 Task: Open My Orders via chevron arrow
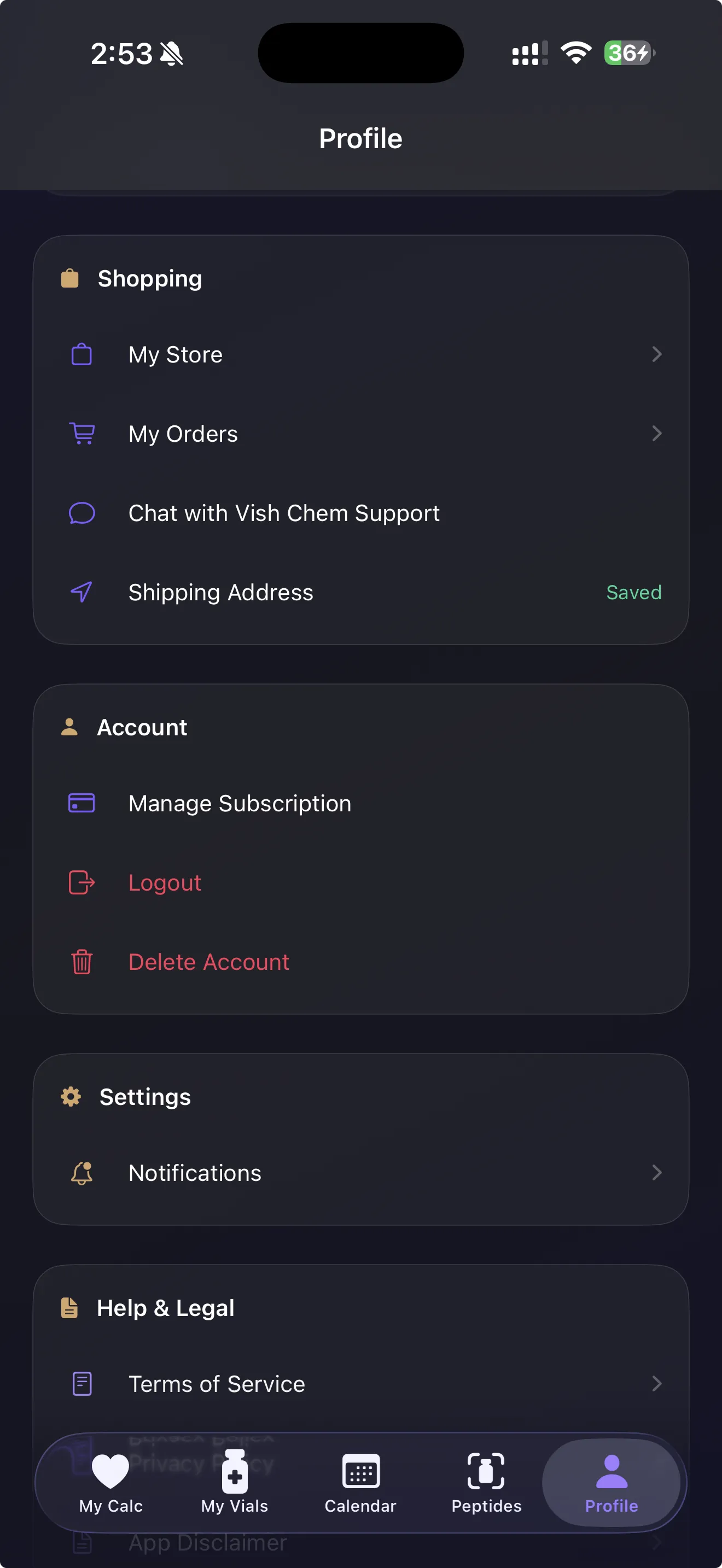tap(656, 434)
